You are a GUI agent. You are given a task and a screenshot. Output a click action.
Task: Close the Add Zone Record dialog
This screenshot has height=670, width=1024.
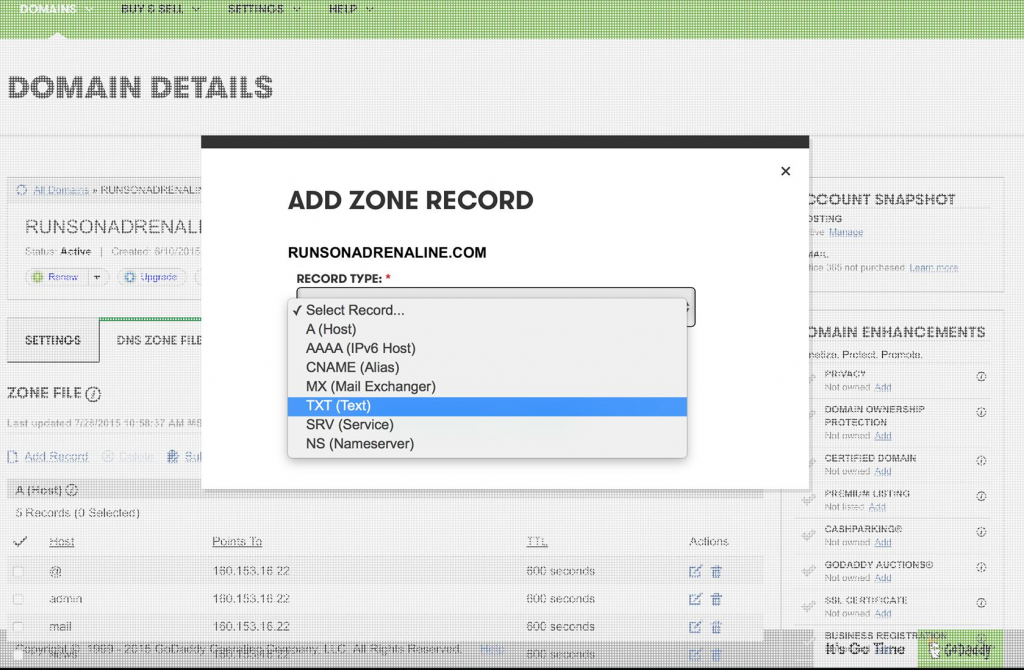(786, 171)
